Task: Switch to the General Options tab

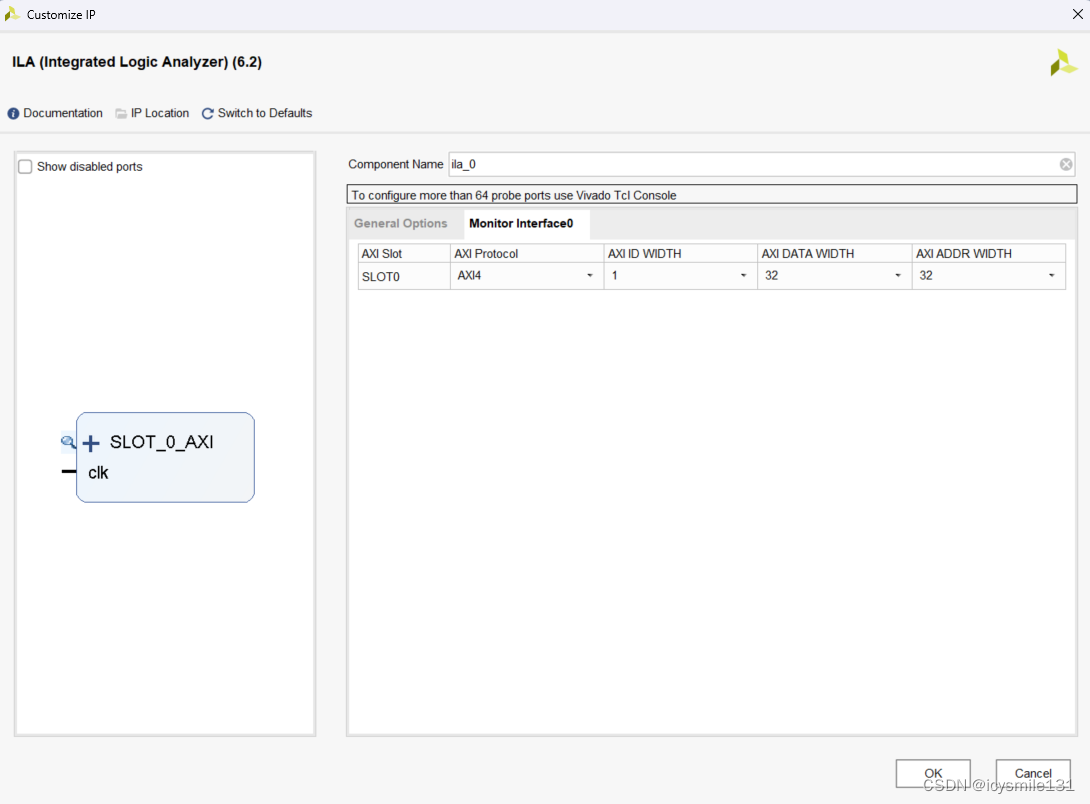Action: (x=400, y=223)
